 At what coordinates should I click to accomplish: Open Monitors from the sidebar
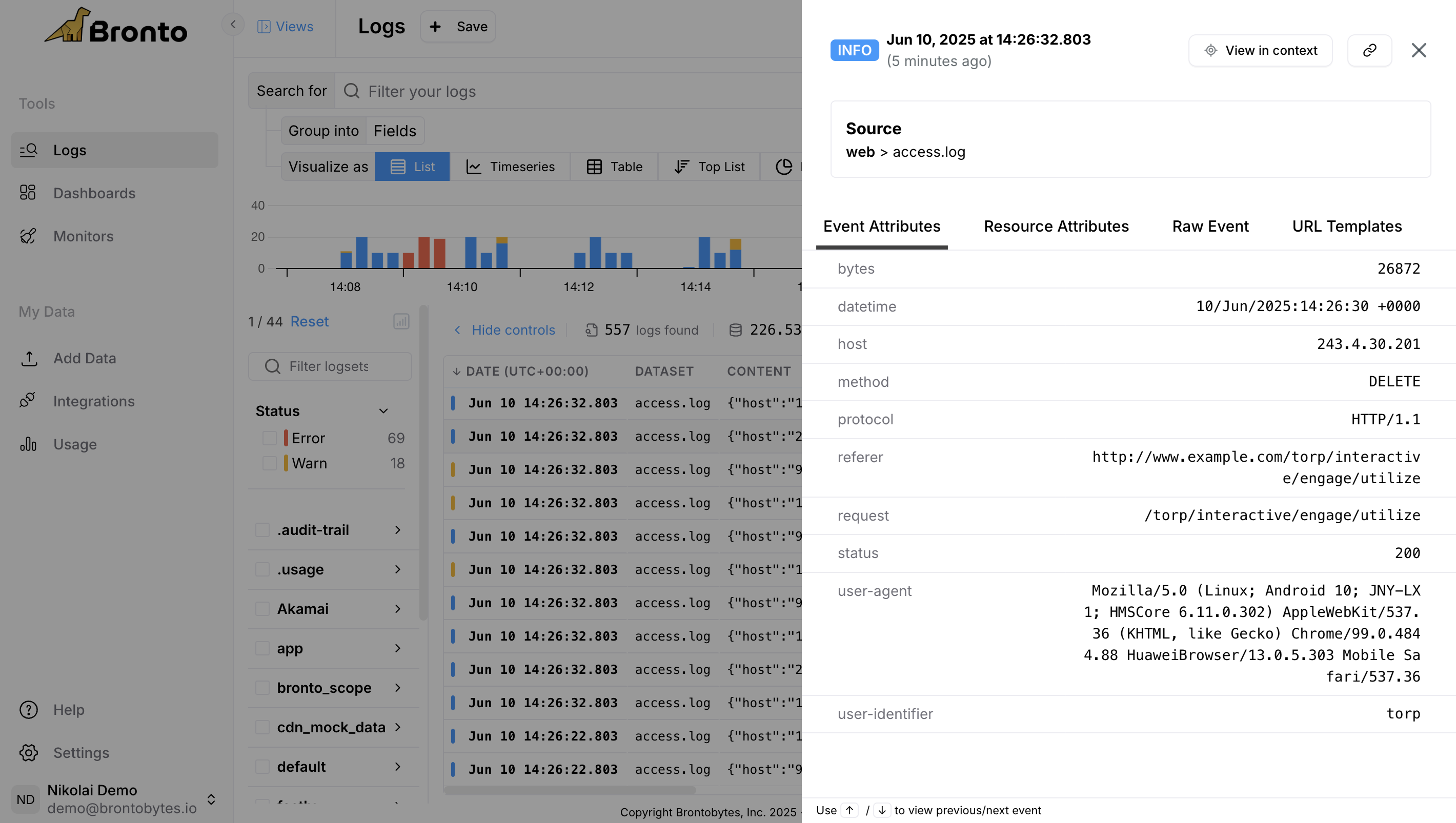point(83,236)
